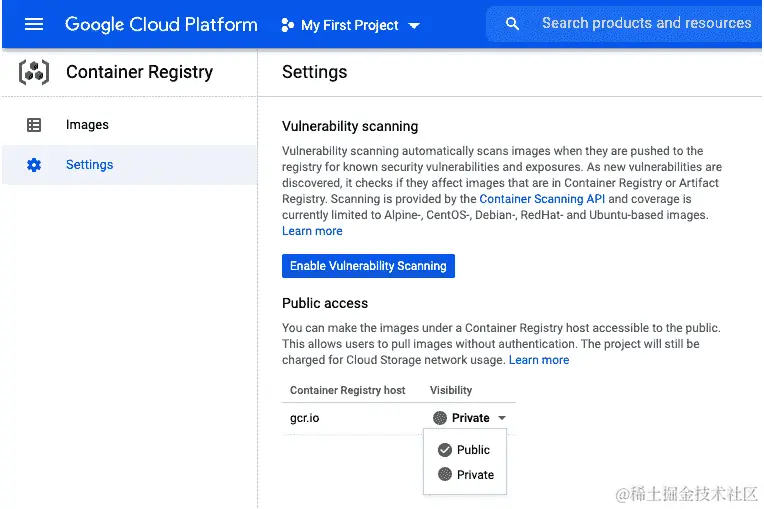Click the Public checkmark icon in dropdown
764x509 pixels.
(x=445, y=450)
